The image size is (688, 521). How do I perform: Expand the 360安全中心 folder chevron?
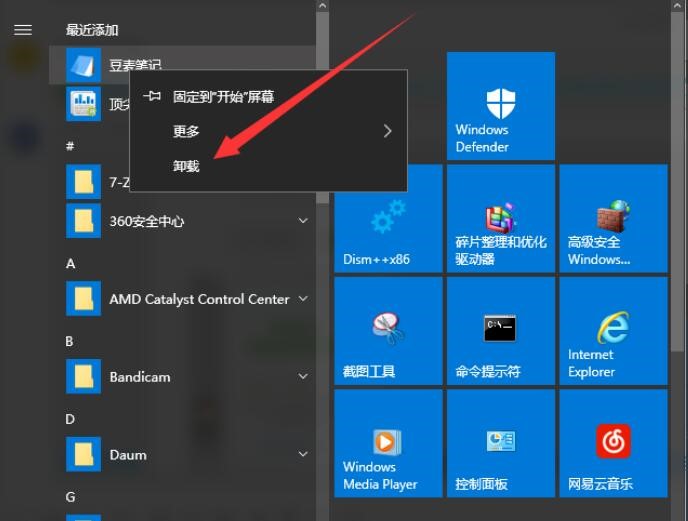[x=303, y=220]
